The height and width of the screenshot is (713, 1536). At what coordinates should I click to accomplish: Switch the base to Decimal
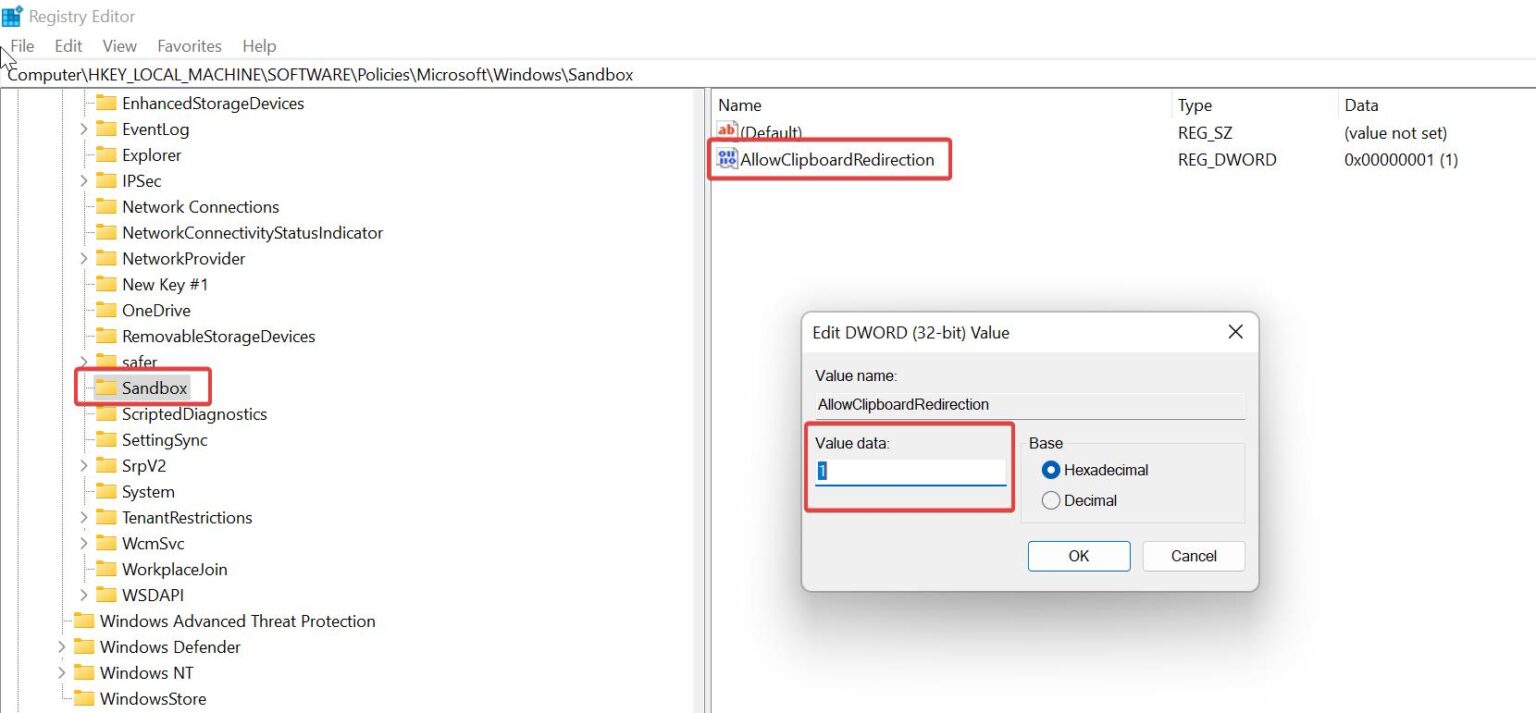tap(1050, 500)
